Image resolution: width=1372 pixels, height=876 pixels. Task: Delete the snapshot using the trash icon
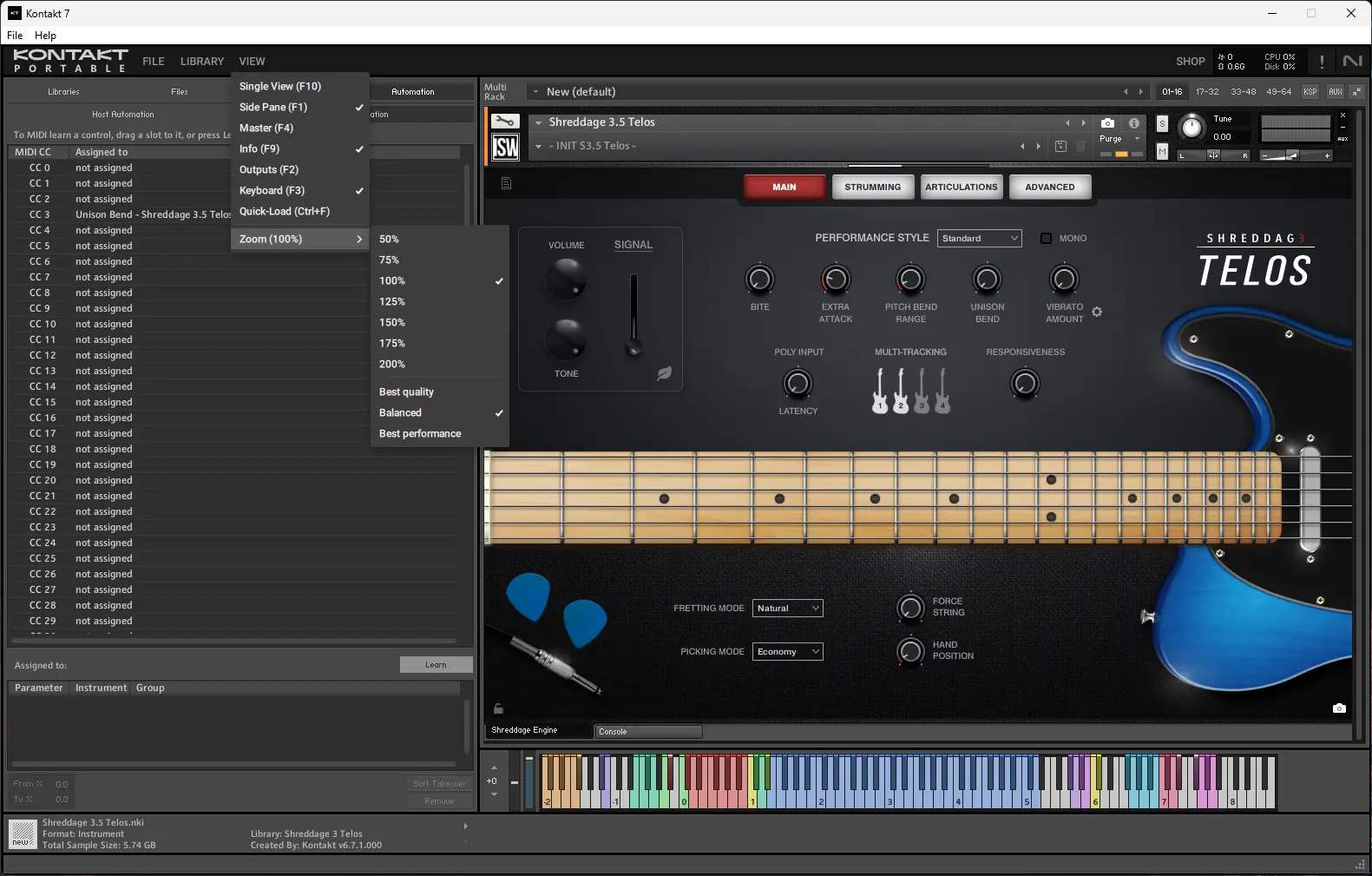[x=1080, y=146]
